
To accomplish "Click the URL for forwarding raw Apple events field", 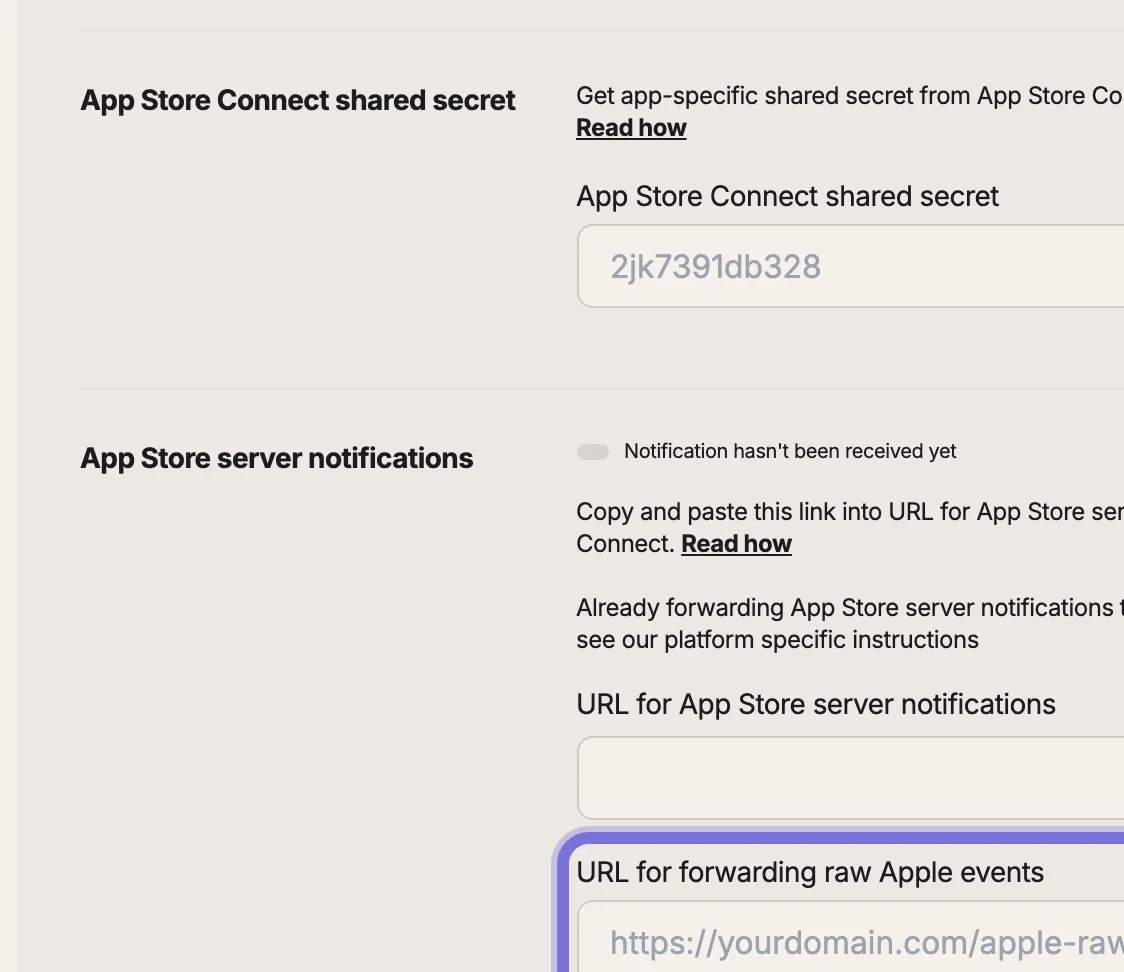I will click(x=850, y=937).
